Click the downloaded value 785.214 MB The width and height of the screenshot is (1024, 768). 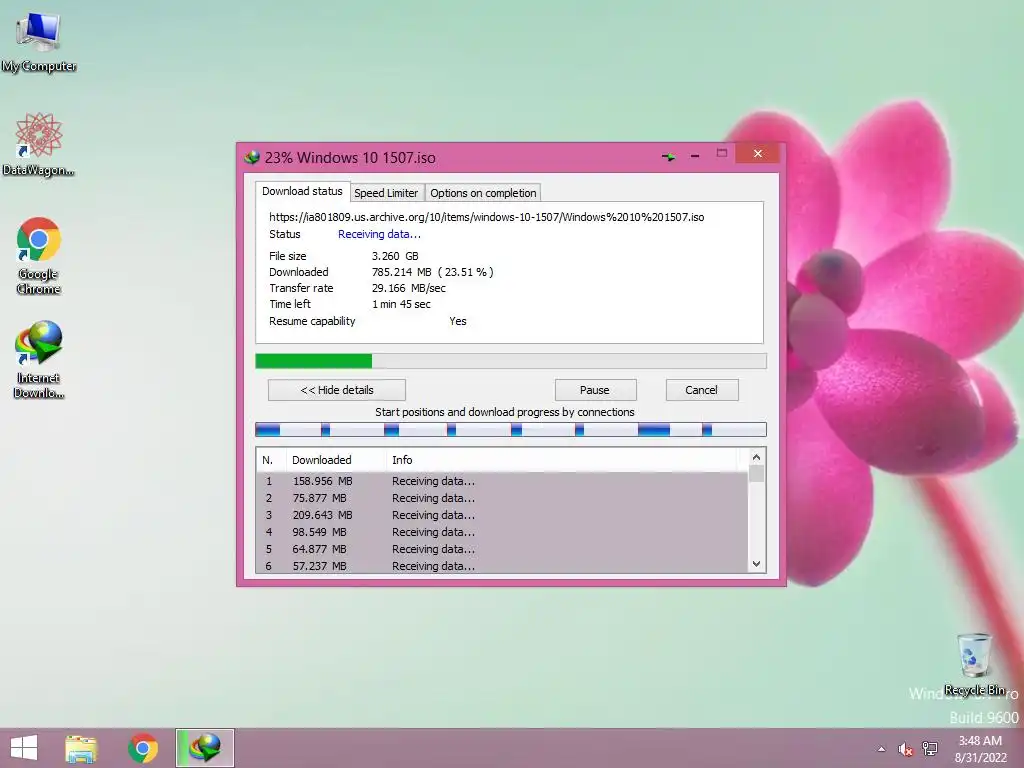402,272
